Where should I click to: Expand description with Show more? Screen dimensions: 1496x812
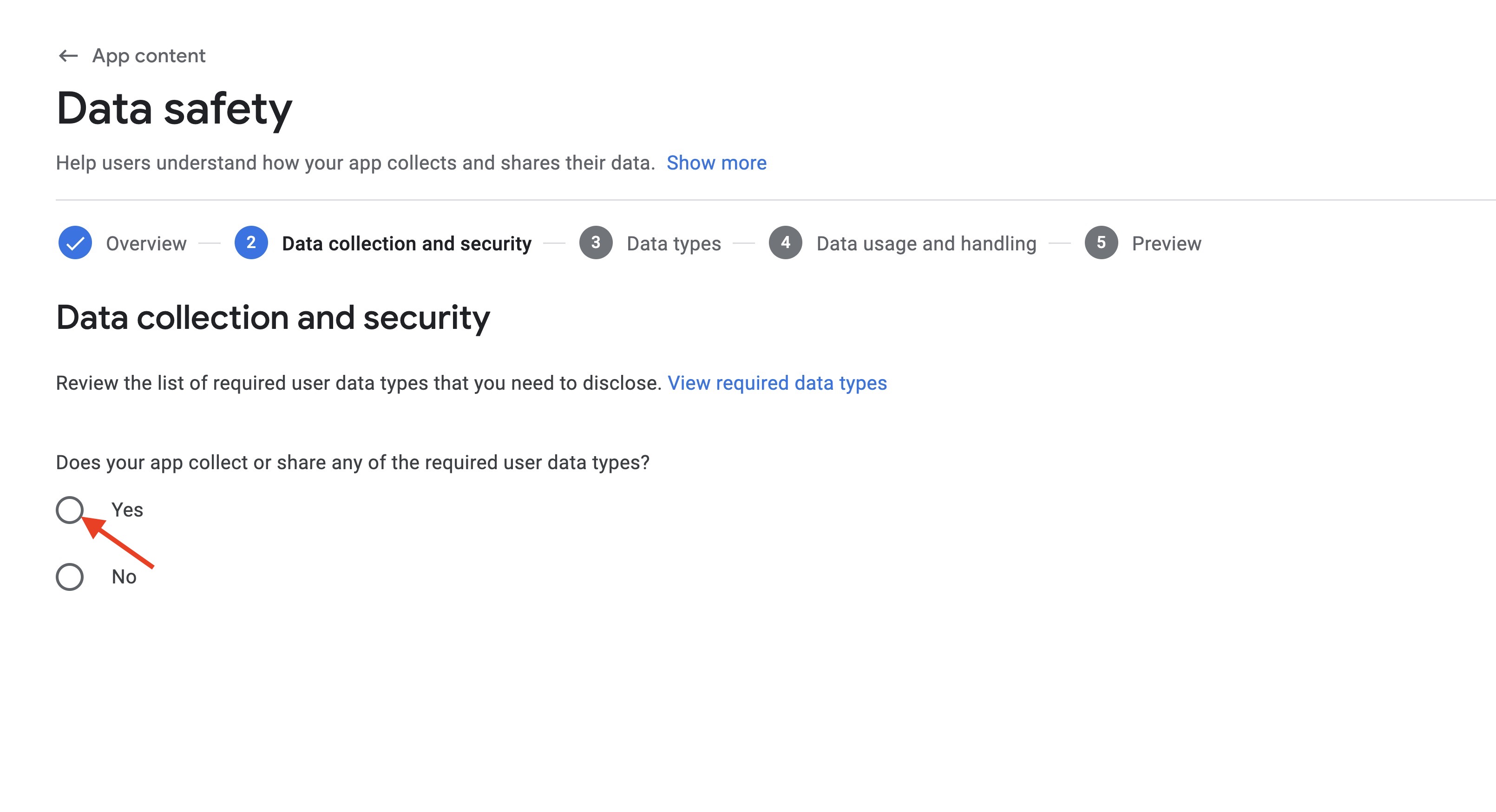(716, 163)
